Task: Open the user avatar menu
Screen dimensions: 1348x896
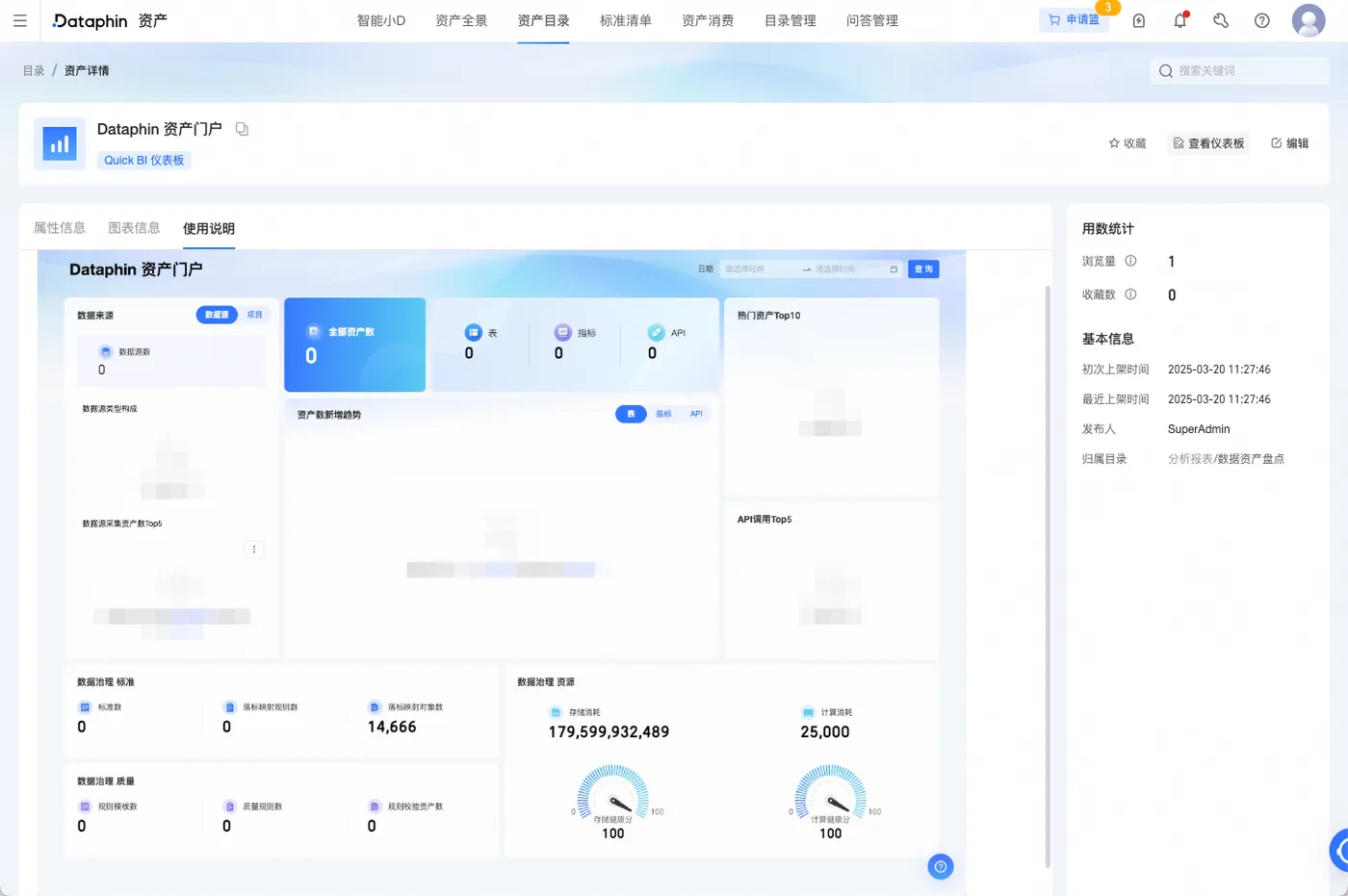Action: tap(1309, 20)
